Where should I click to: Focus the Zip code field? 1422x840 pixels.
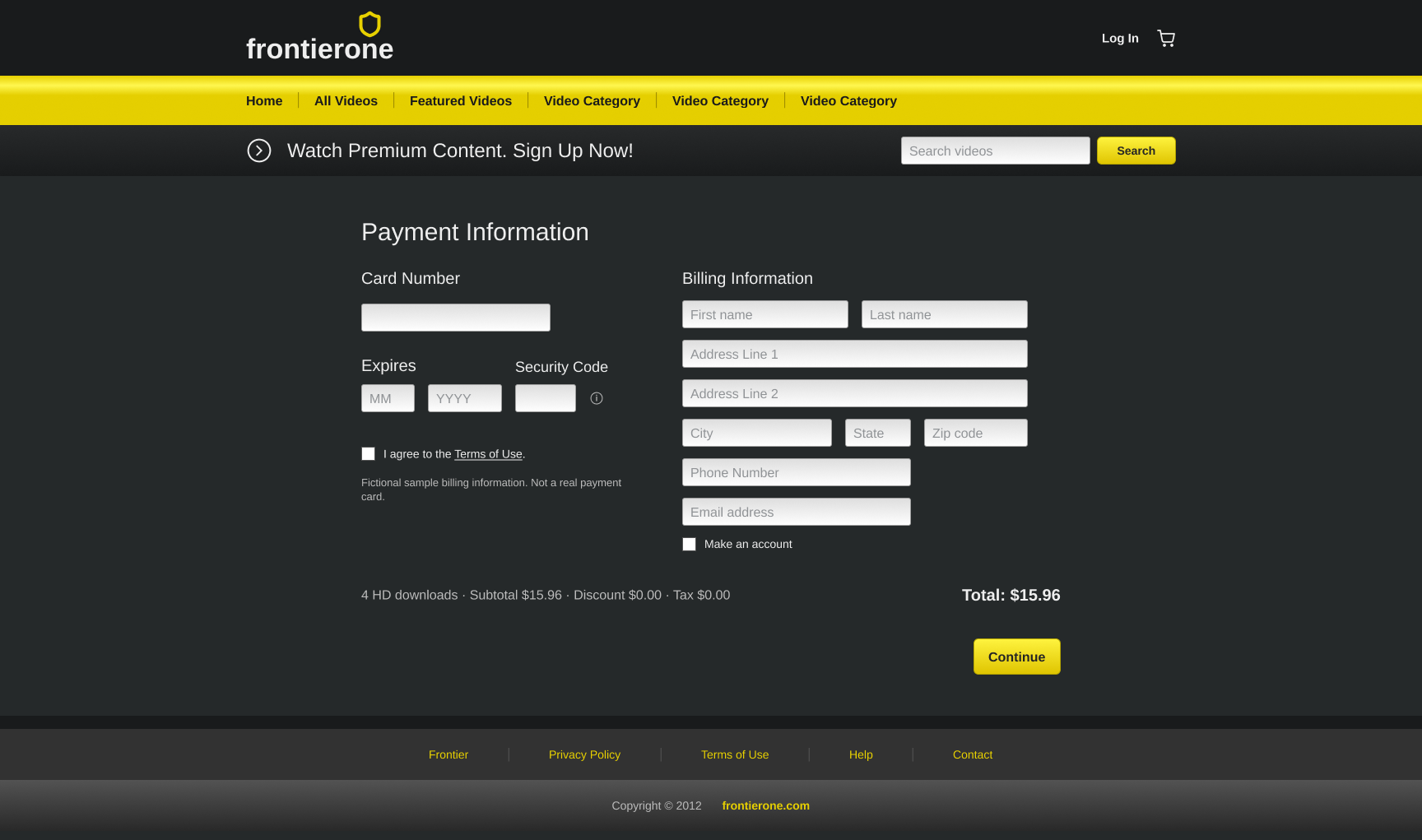coord(975,433)
